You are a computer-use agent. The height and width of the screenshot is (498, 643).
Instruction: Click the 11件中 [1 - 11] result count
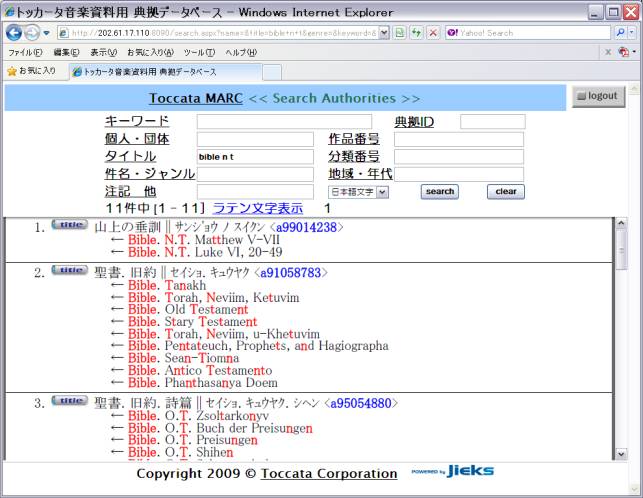point(155,208)
